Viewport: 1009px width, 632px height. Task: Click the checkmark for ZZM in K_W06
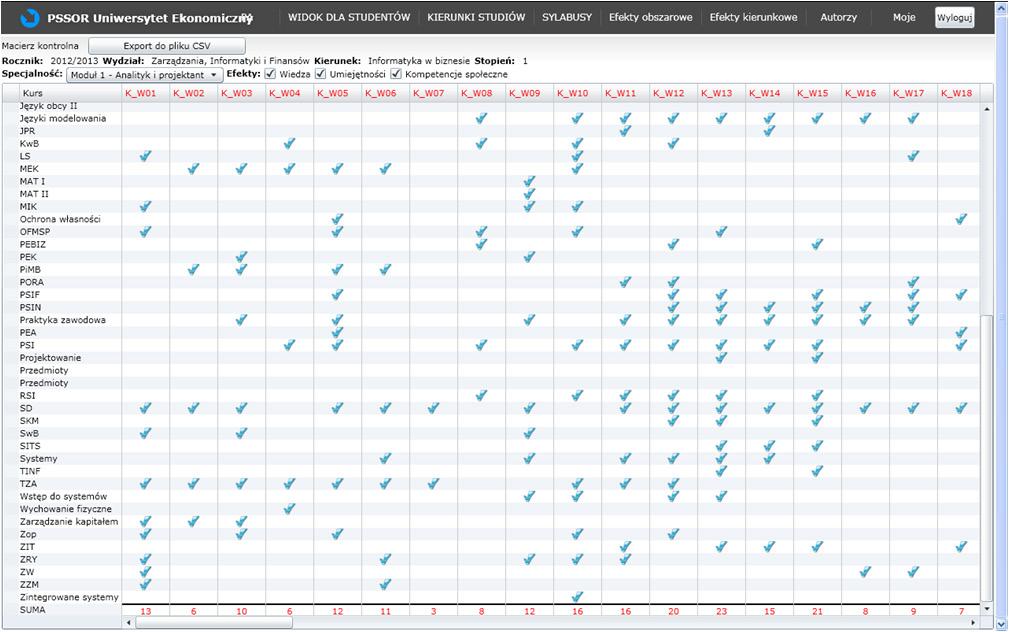(385, 584)
